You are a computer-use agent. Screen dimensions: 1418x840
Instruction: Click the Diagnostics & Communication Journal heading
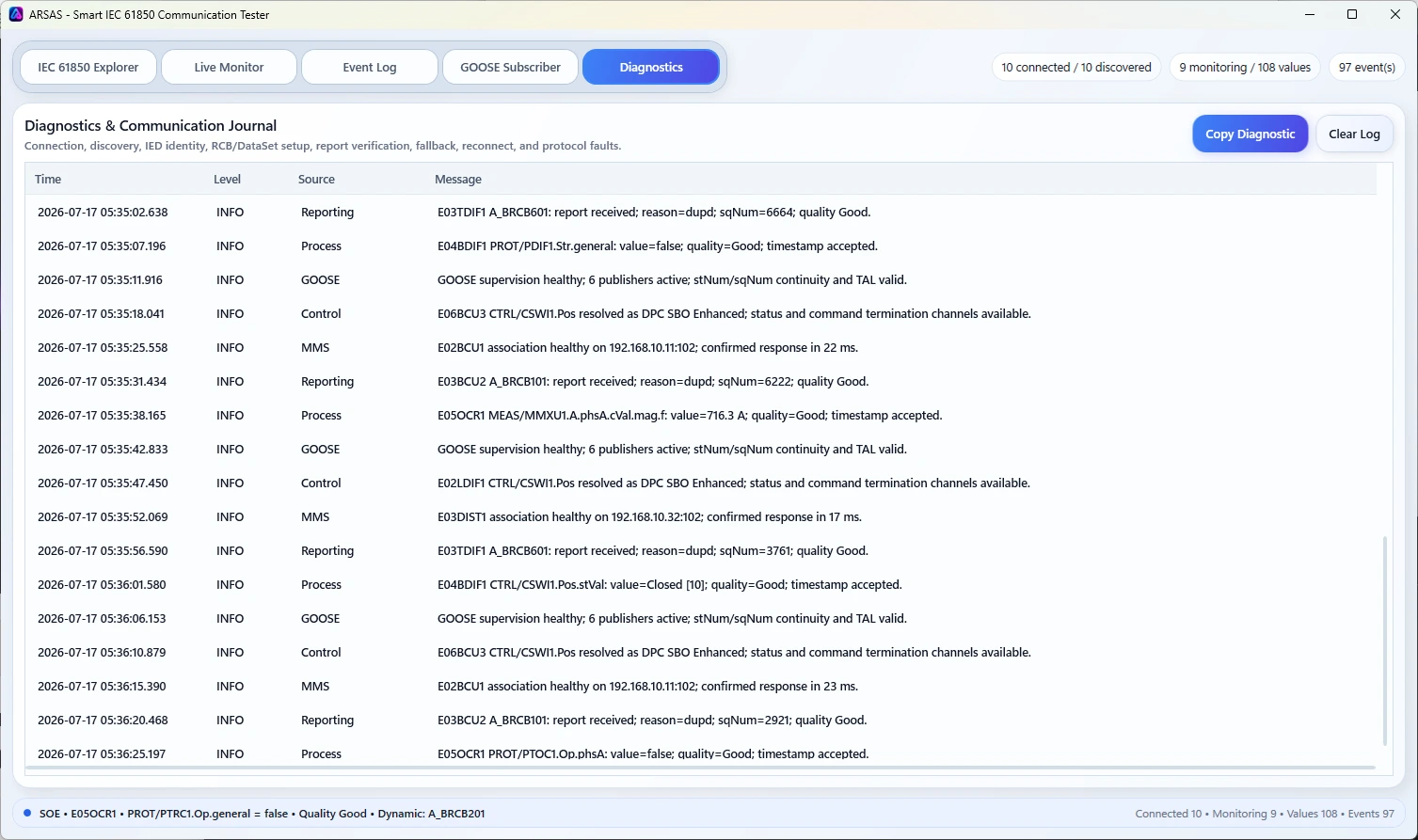(x=151, y=126)
